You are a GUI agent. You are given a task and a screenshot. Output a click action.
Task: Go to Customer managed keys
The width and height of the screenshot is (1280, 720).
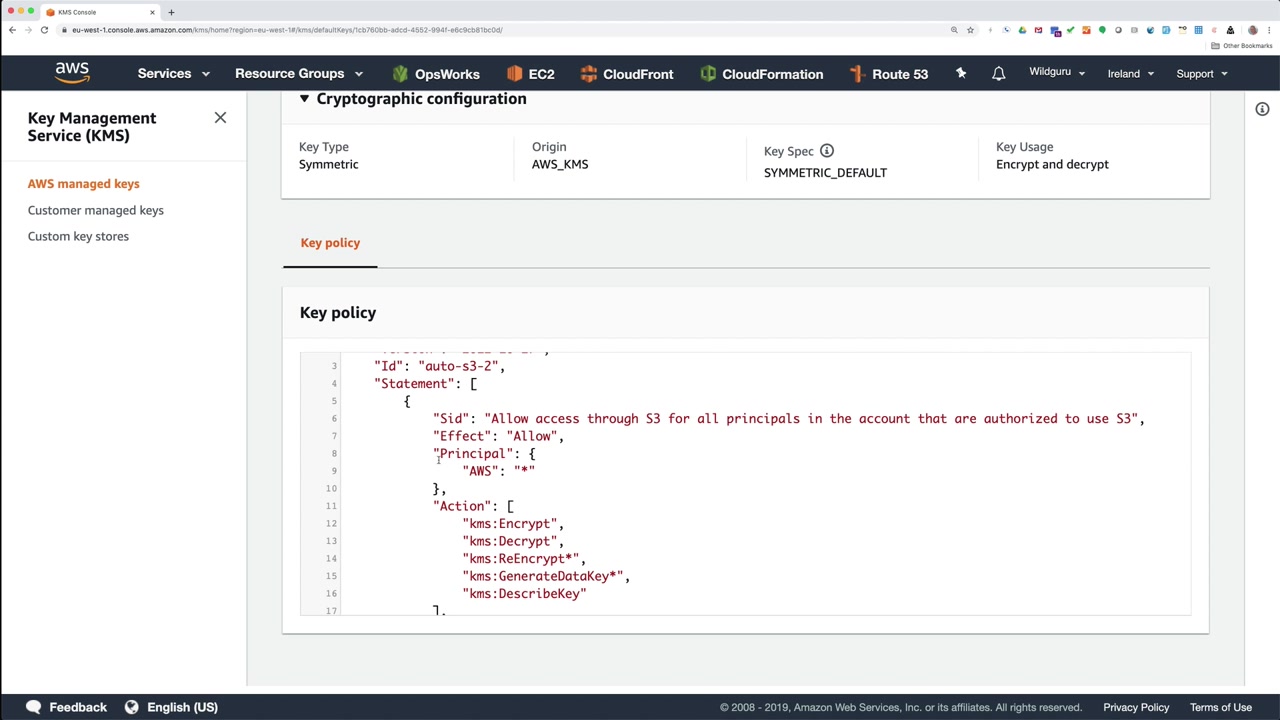(96, 210)
